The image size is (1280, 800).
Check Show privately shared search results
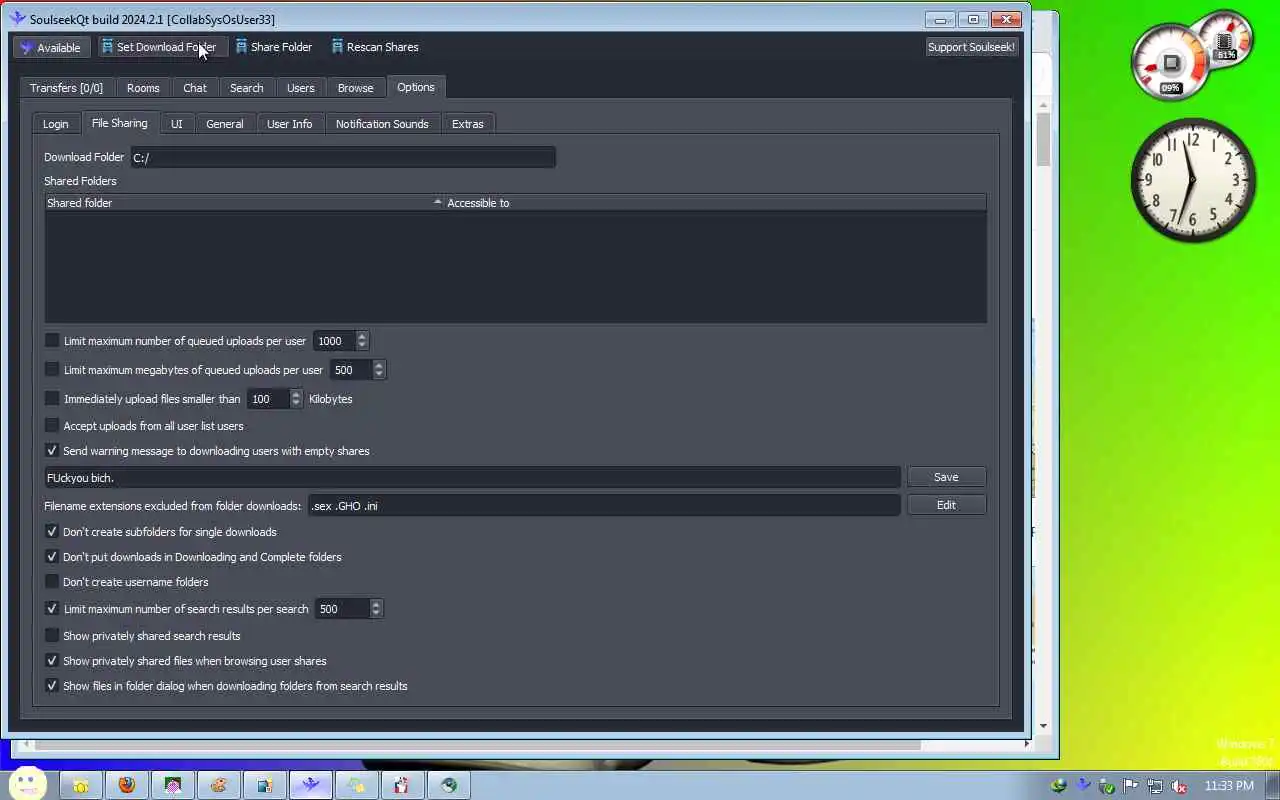pyautogui.click(x=52, y=636)
